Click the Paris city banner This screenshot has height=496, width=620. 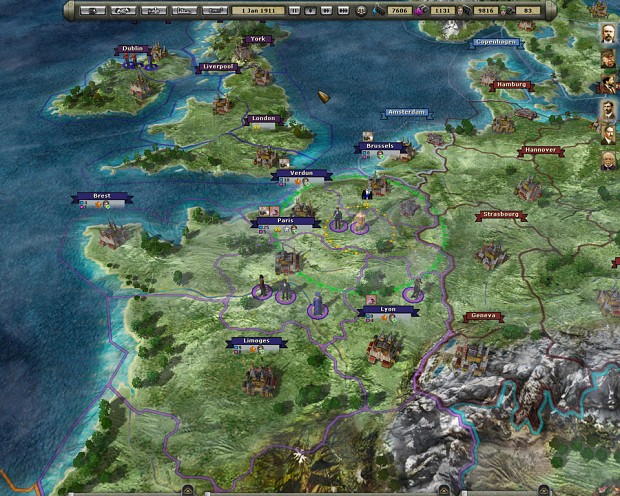click(x=285, y=221)
